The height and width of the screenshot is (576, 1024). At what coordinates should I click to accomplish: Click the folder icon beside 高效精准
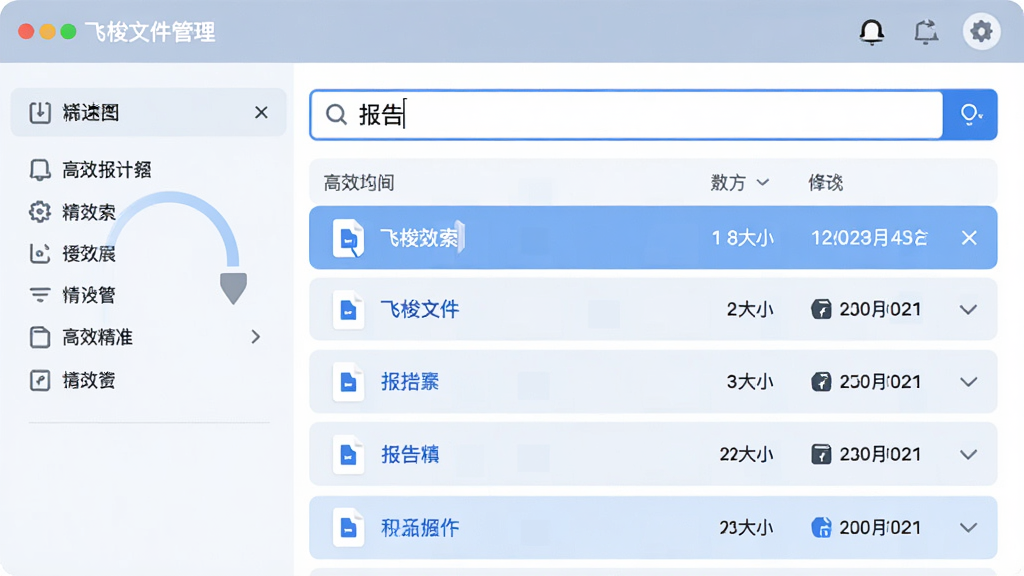click(40, 337)
